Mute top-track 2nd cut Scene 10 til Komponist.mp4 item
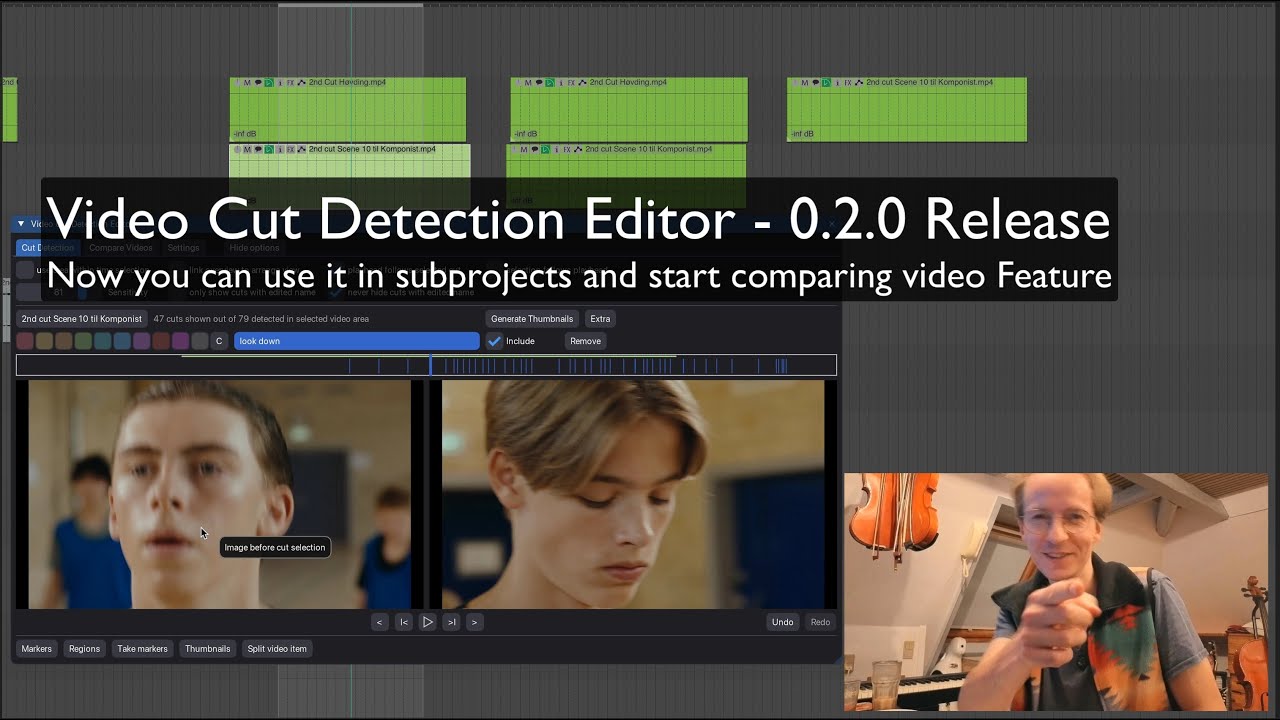 804,83
